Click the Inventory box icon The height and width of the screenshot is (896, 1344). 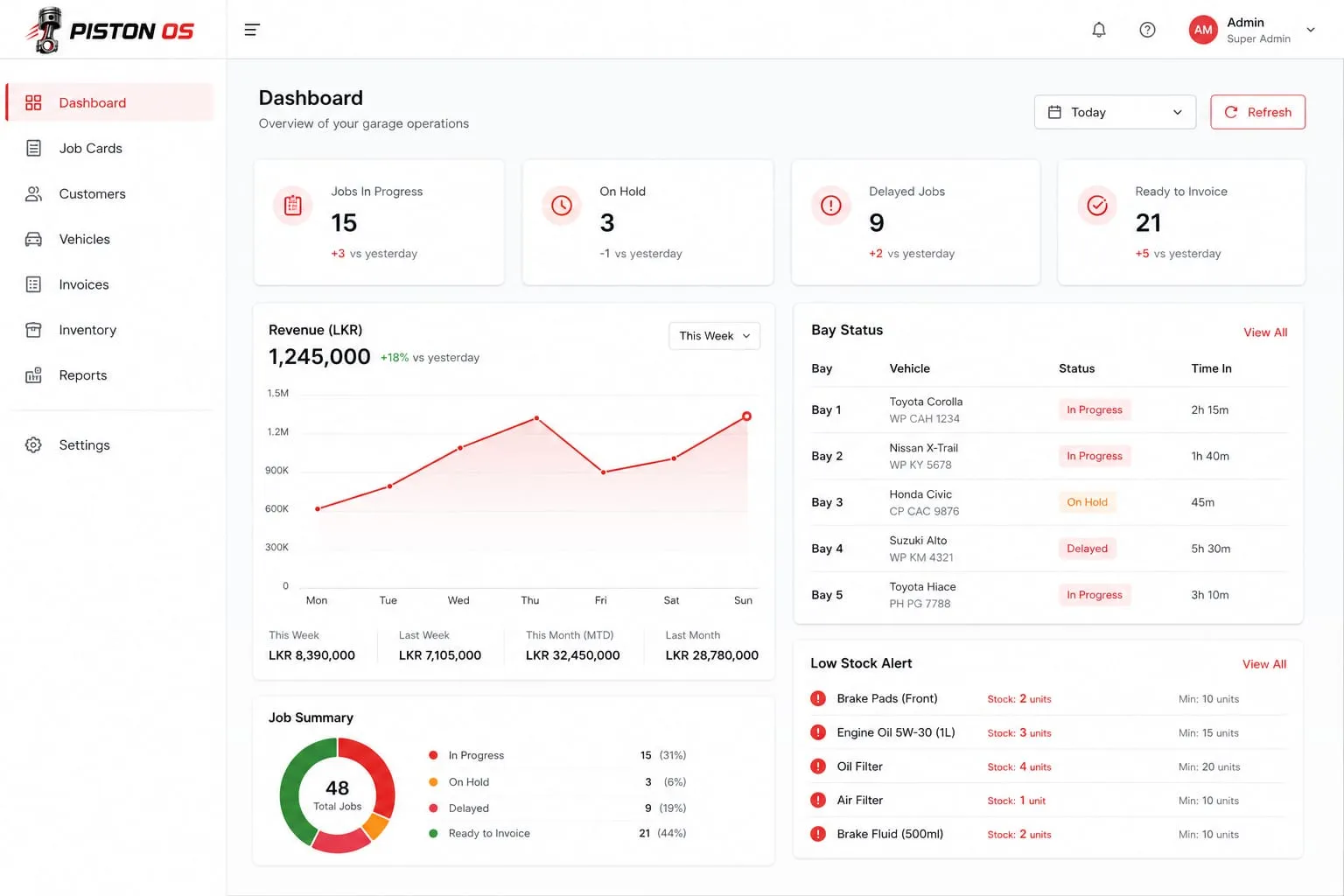(33, 330)
